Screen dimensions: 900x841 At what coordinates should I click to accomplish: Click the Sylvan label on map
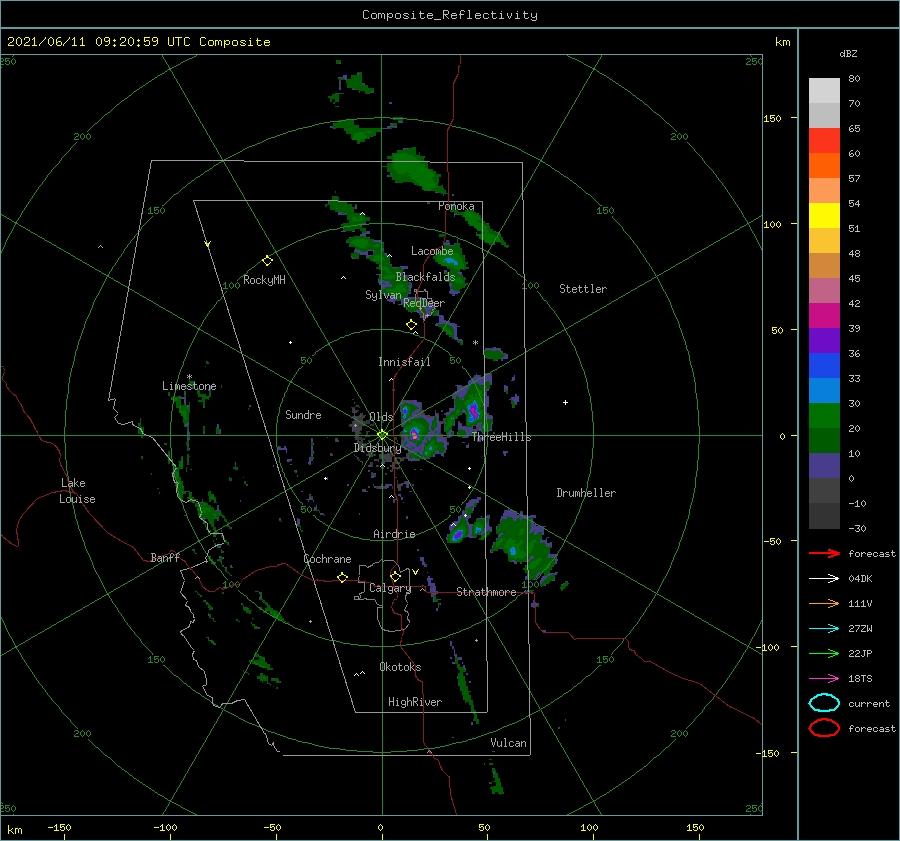tap(383, 295)
